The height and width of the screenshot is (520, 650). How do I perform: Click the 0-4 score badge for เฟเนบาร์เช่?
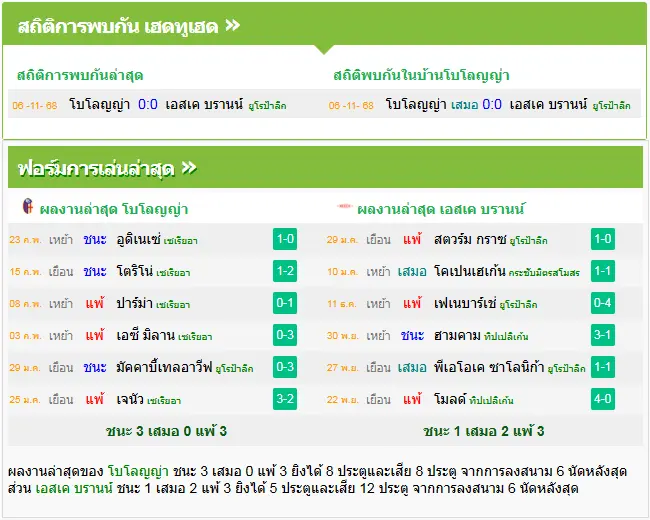pos(603,303)
